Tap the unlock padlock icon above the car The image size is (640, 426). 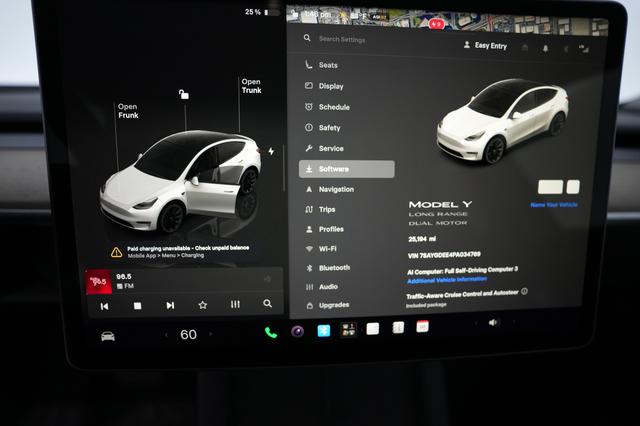tap(184, 94)
